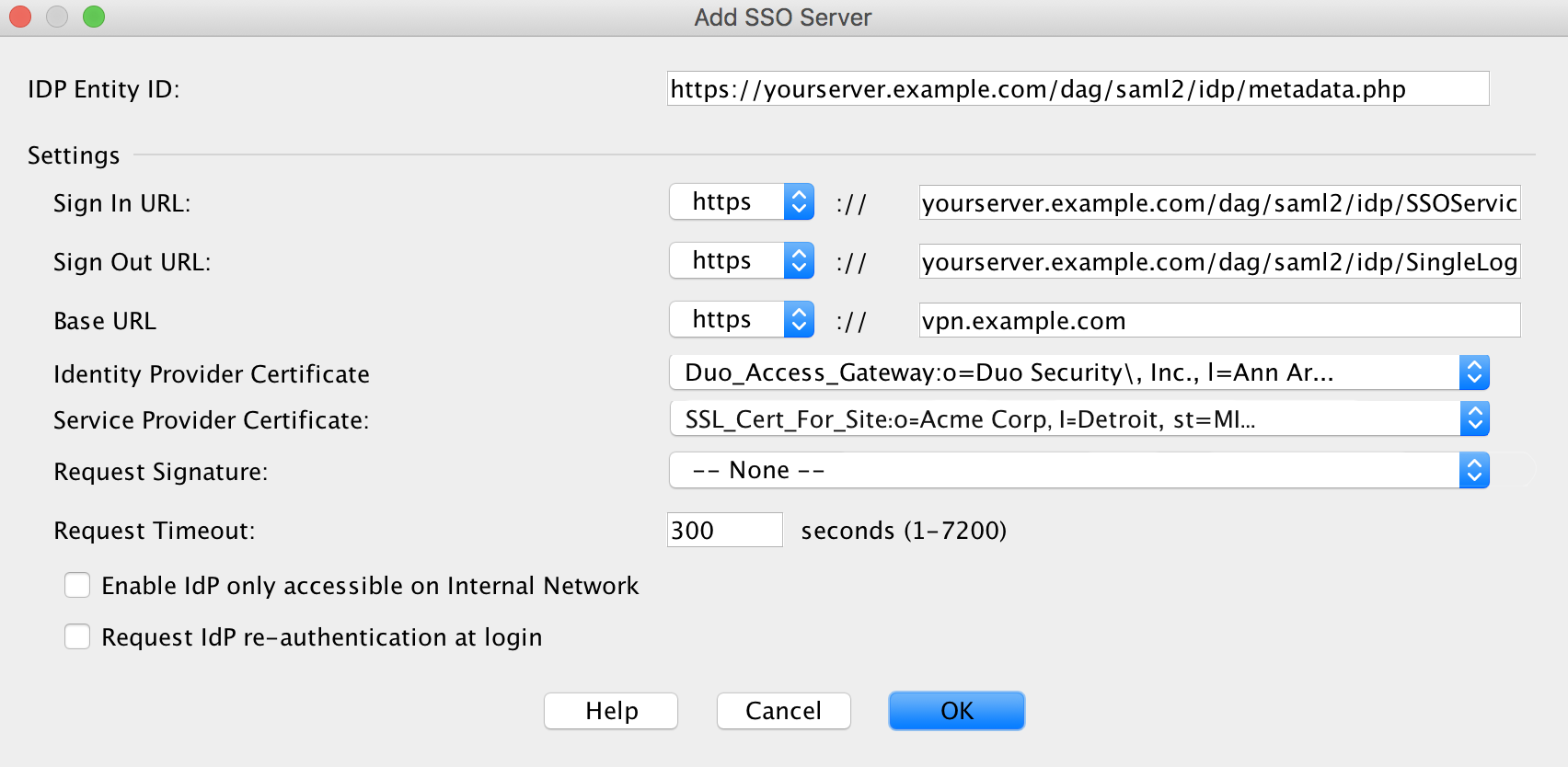Click the Sign In URL text field
The image size is (1568, 767).
[x=1219, y=202]
